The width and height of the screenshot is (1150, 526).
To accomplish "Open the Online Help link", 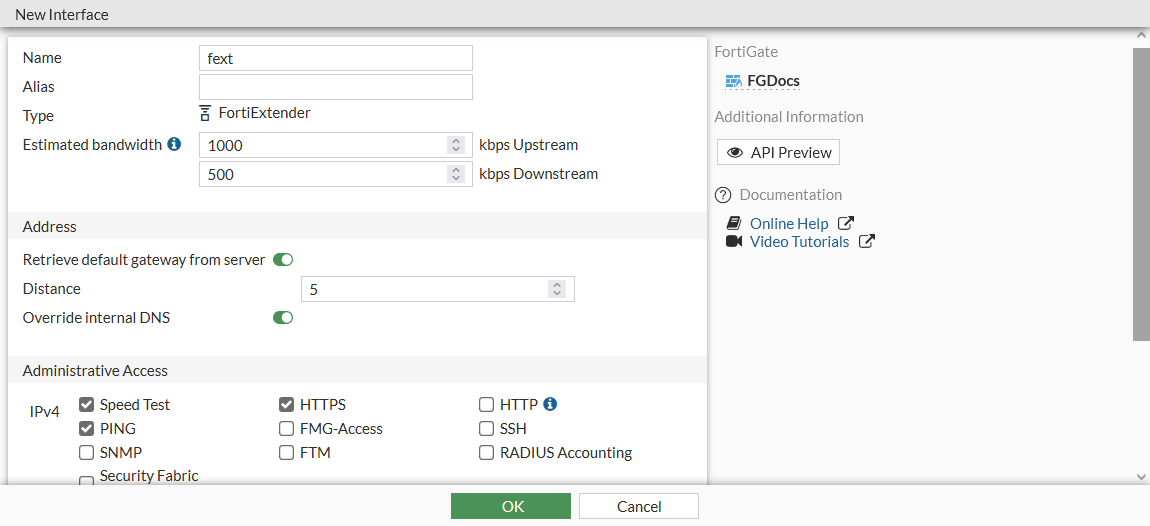I will click(789, 224).
